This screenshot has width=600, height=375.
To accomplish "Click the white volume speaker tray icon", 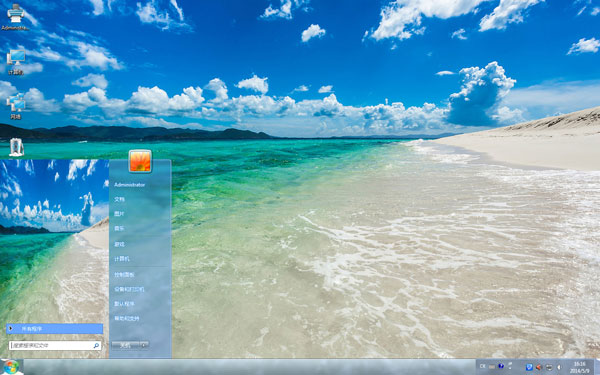I will tap(559, 367).
